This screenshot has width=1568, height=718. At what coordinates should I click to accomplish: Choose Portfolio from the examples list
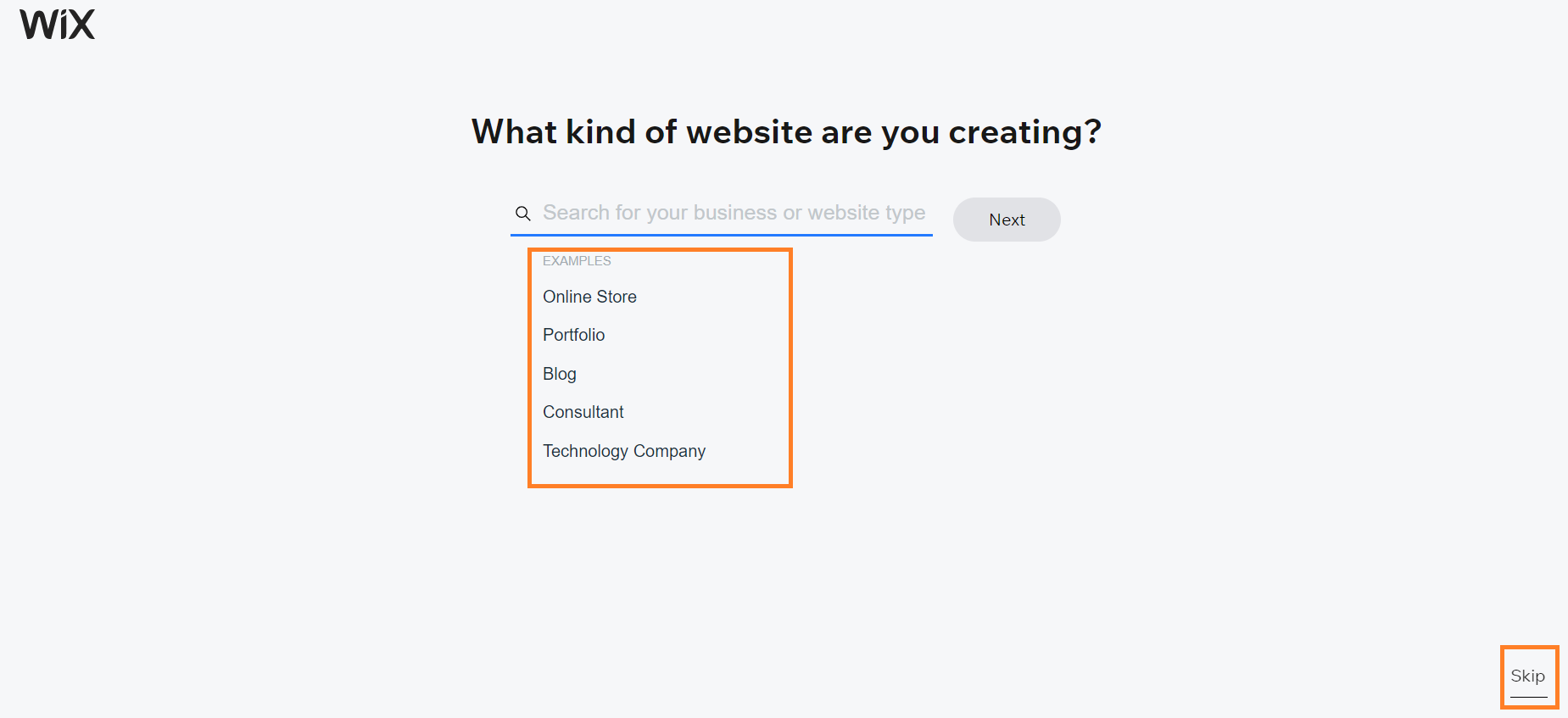(x=574, y=335)
